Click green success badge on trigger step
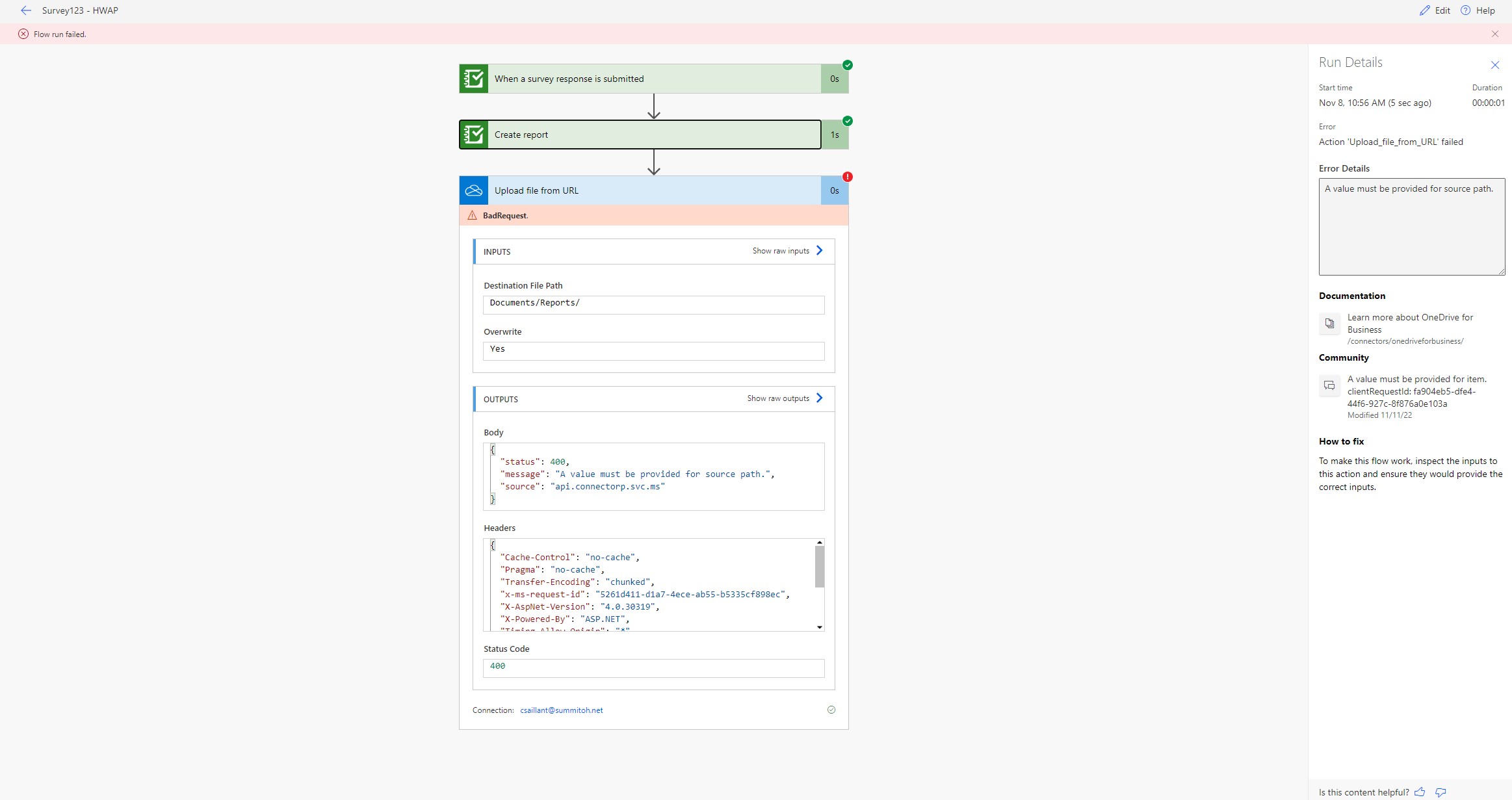This screenshot has height=800, width=1512. [x=848, y=65]
